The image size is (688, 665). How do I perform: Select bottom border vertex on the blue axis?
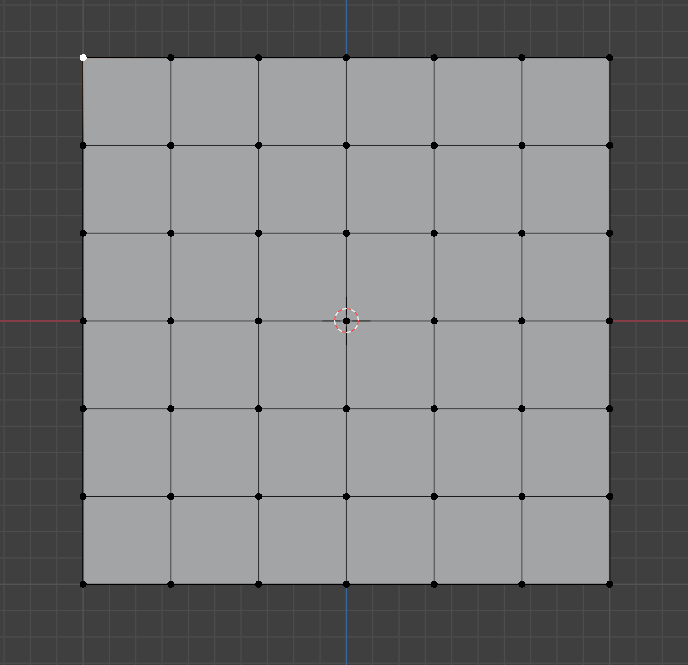(x=346, y=584)
